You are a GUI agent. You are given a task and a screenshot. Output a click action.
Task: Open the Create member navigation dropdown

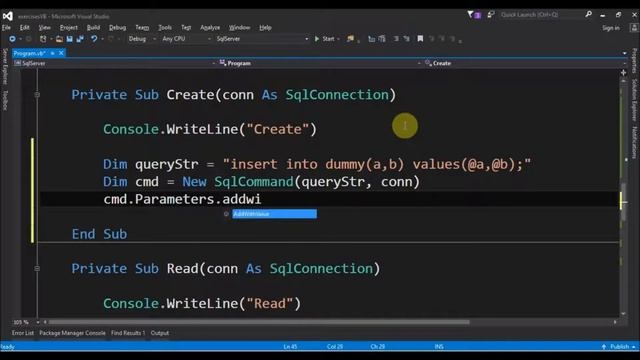[526, 63]
